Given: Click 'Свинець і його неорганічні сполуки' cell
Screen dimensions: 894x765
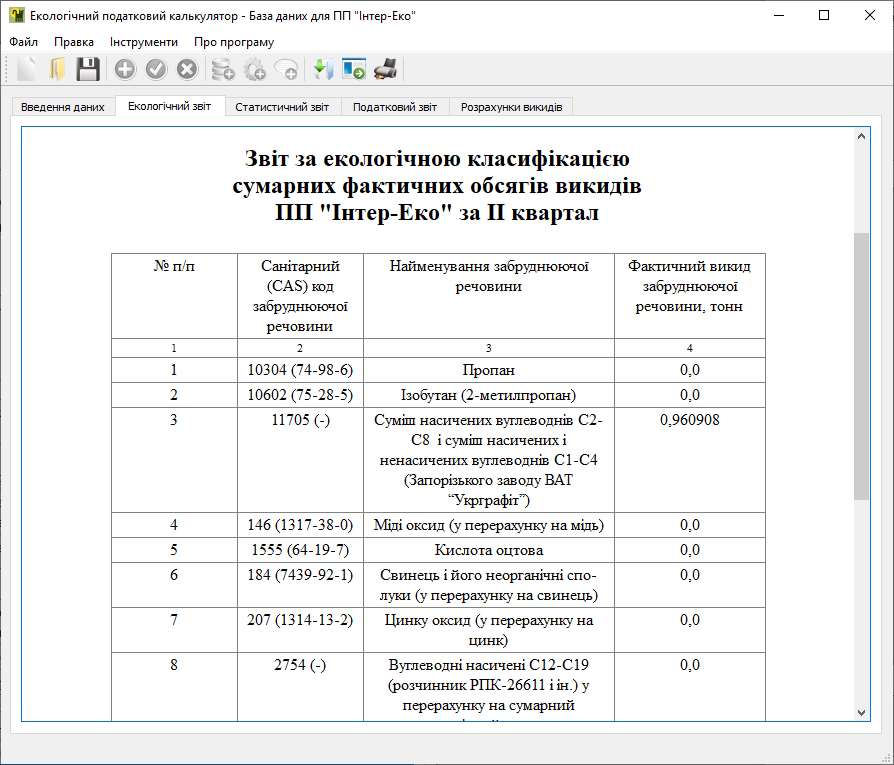Looking at the screenshot, I should tap(489, 585).
